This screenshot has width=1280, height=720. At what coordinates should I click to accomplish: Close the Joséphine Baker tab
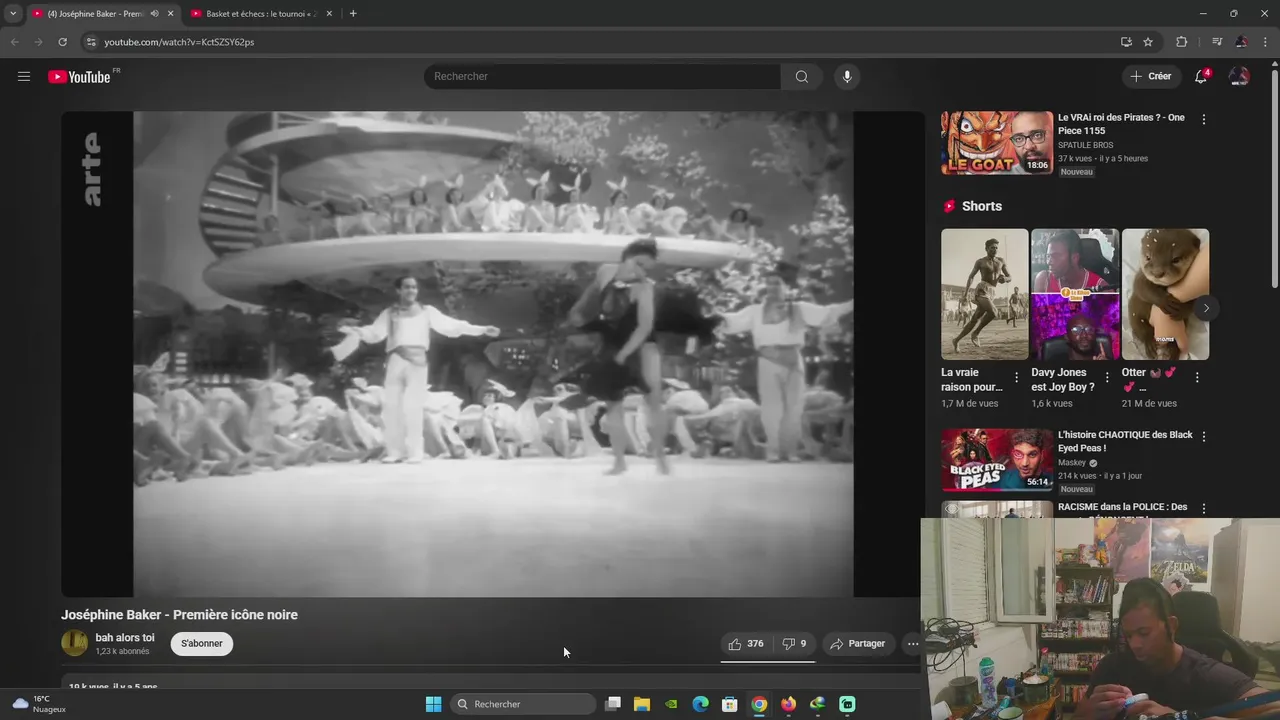(170, 14)
